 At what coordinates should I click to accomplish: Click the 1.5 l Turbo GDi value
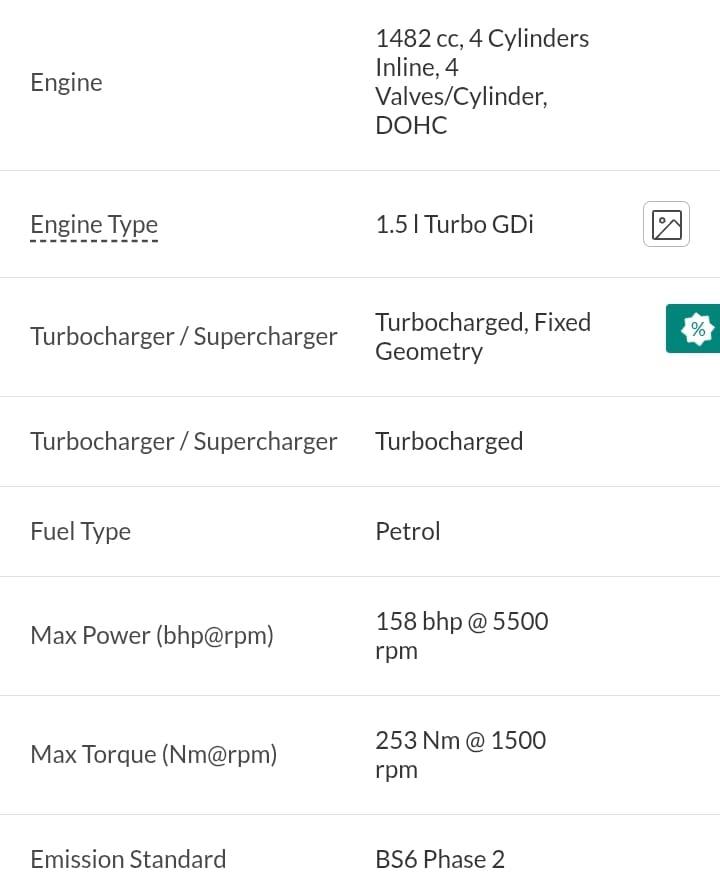[x=454, y=224]
